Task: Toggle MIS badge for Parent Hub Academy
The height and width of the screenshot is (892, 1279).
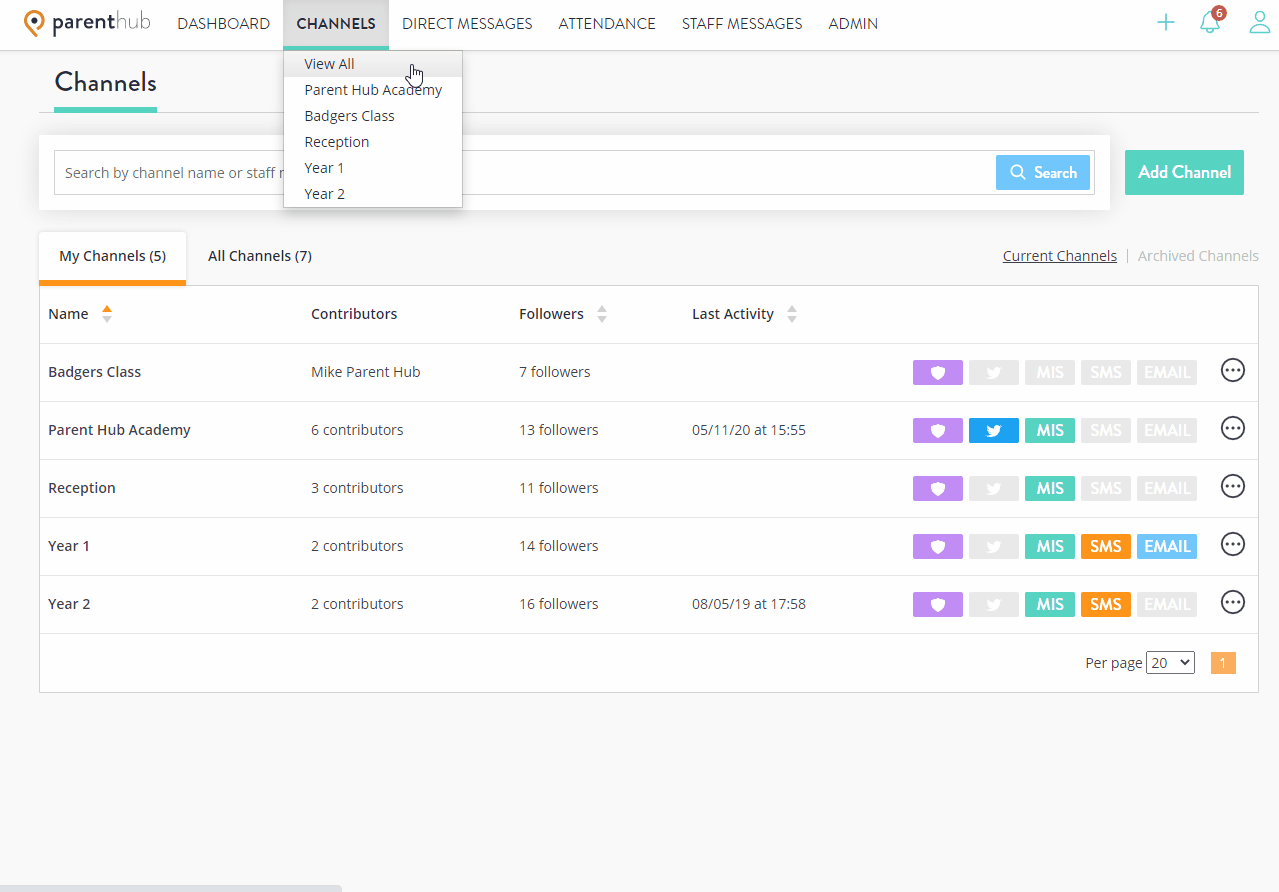Action: point(1050,430)
